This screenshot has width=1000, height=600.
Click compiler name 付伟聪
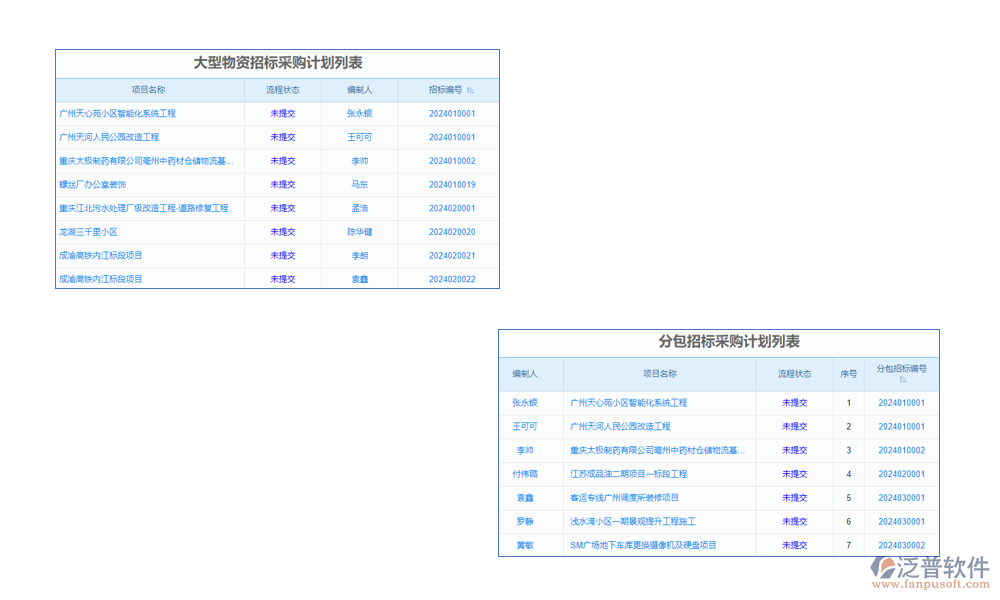pos(525,474)
